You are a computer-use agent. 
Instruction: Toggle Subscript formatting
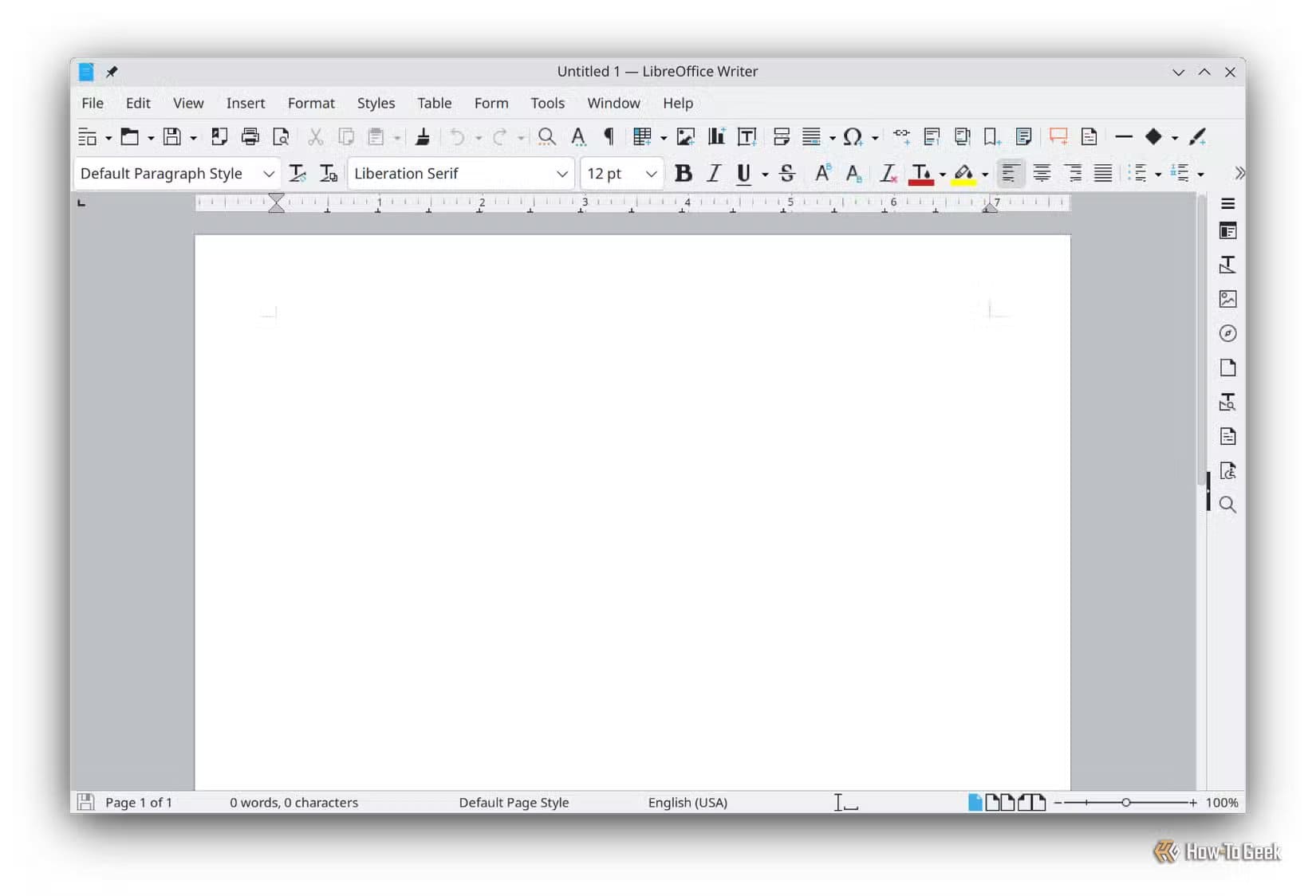pyautogui.click(x=853, y=174)
